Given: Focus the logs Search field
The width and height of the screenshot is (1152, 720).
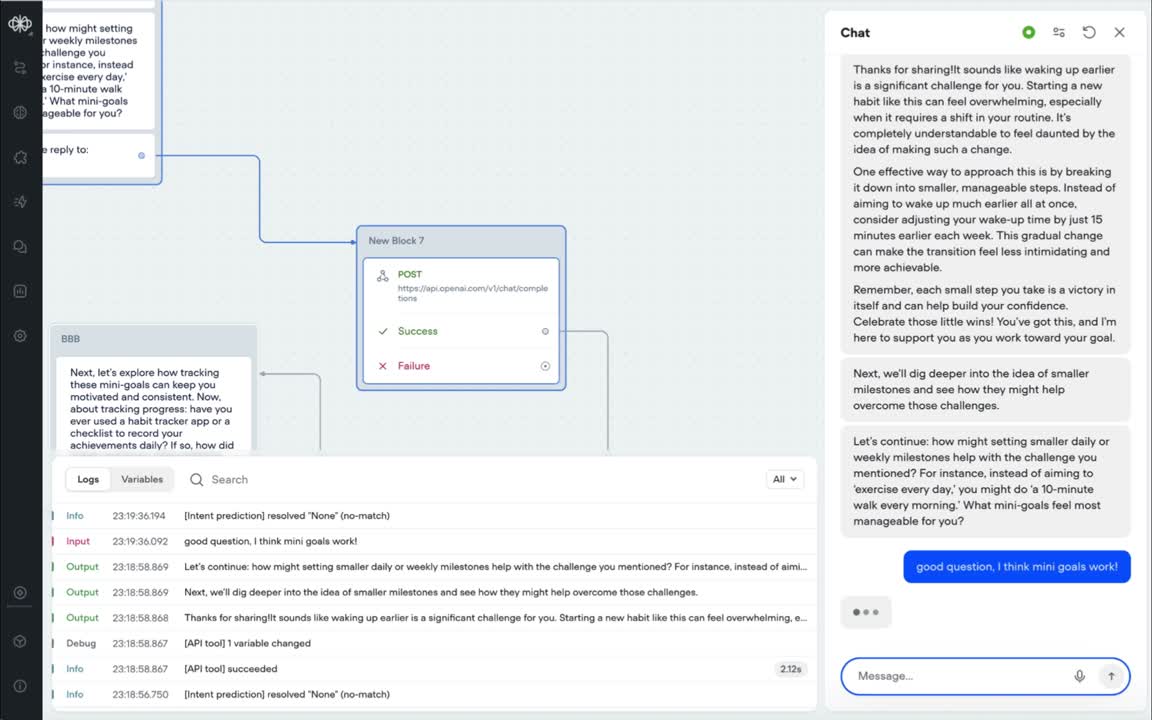Looking at the screenshot, I should tap(470, 480).
